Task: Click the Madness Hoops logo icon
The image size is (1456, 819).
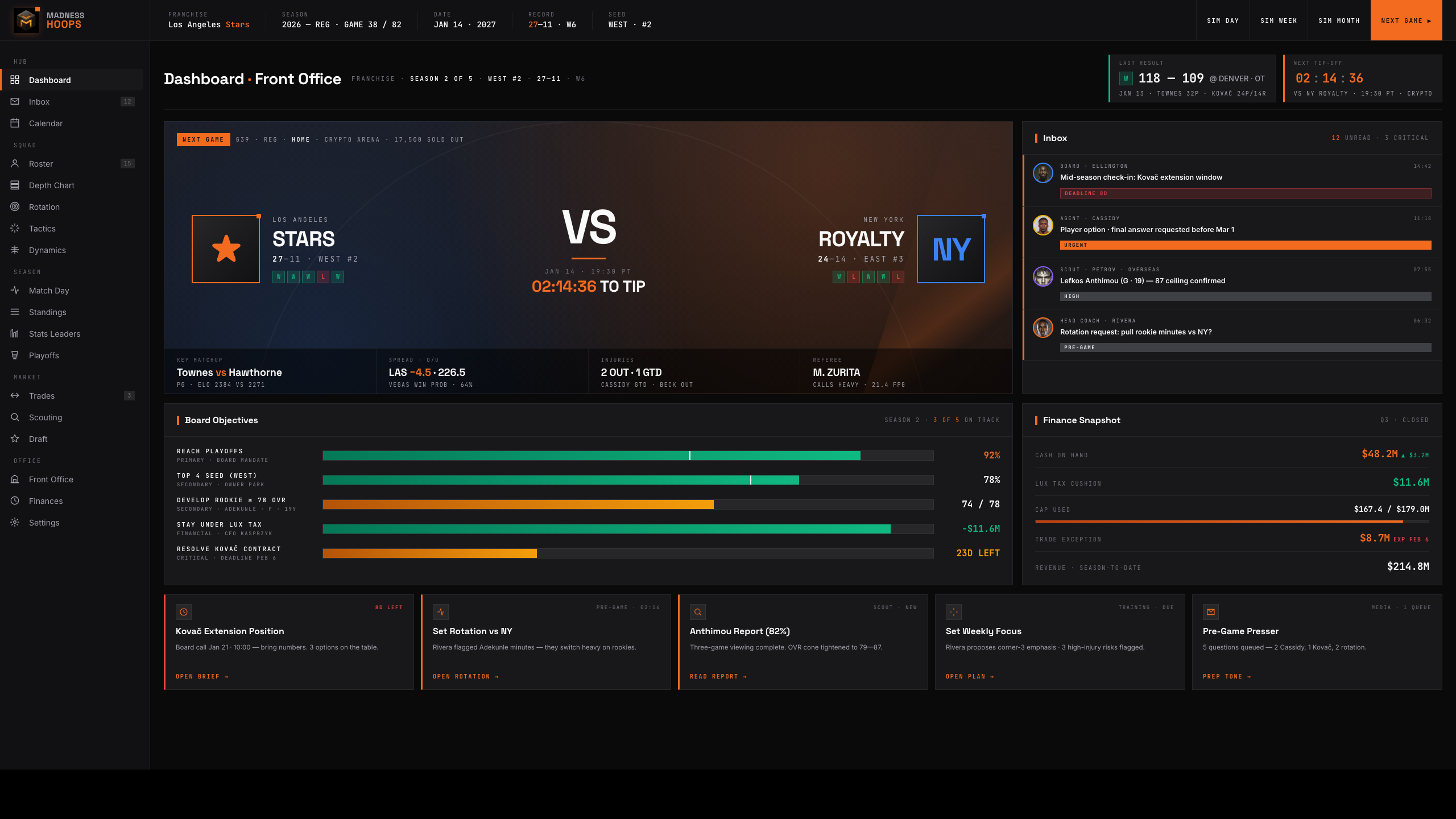Action: click(26, 20)
